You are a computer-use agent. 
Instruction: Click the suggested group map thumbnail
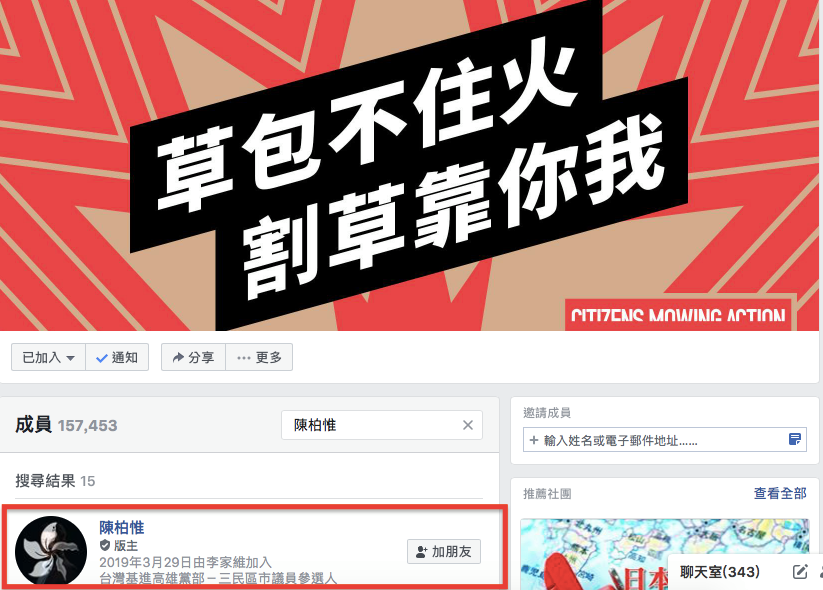(x=664, y=554)
